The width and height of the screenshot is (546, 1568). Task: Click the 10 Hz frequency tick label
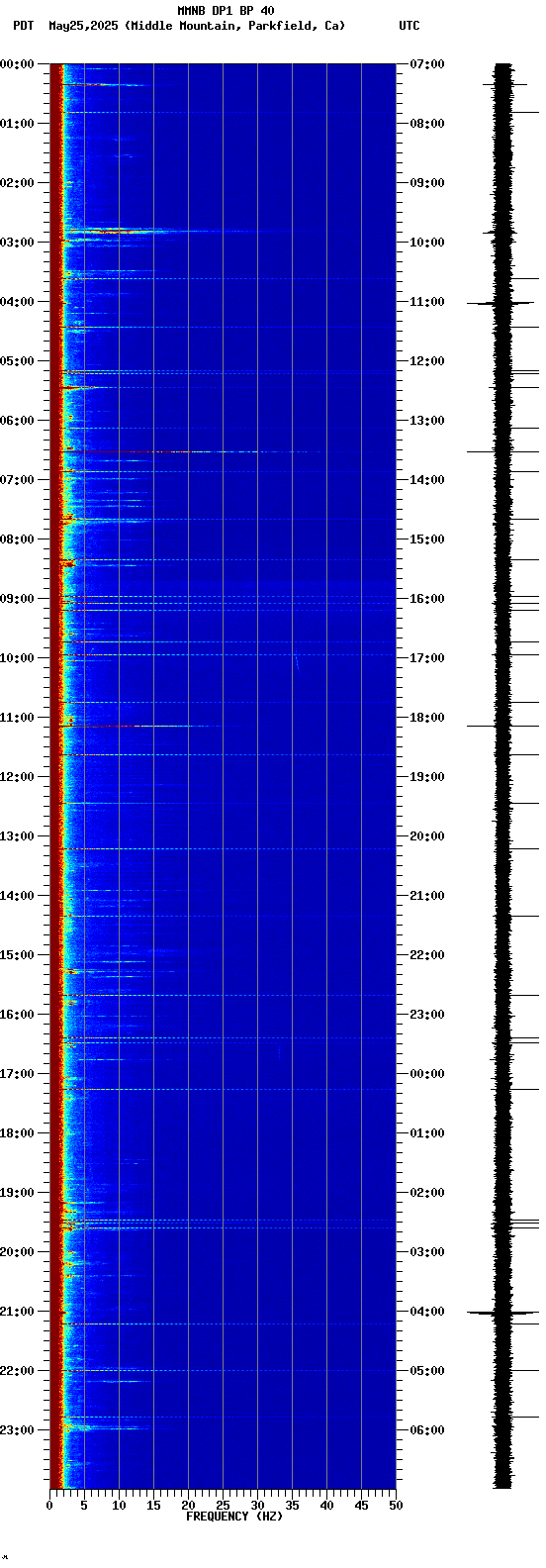[x=119, y=1506]
